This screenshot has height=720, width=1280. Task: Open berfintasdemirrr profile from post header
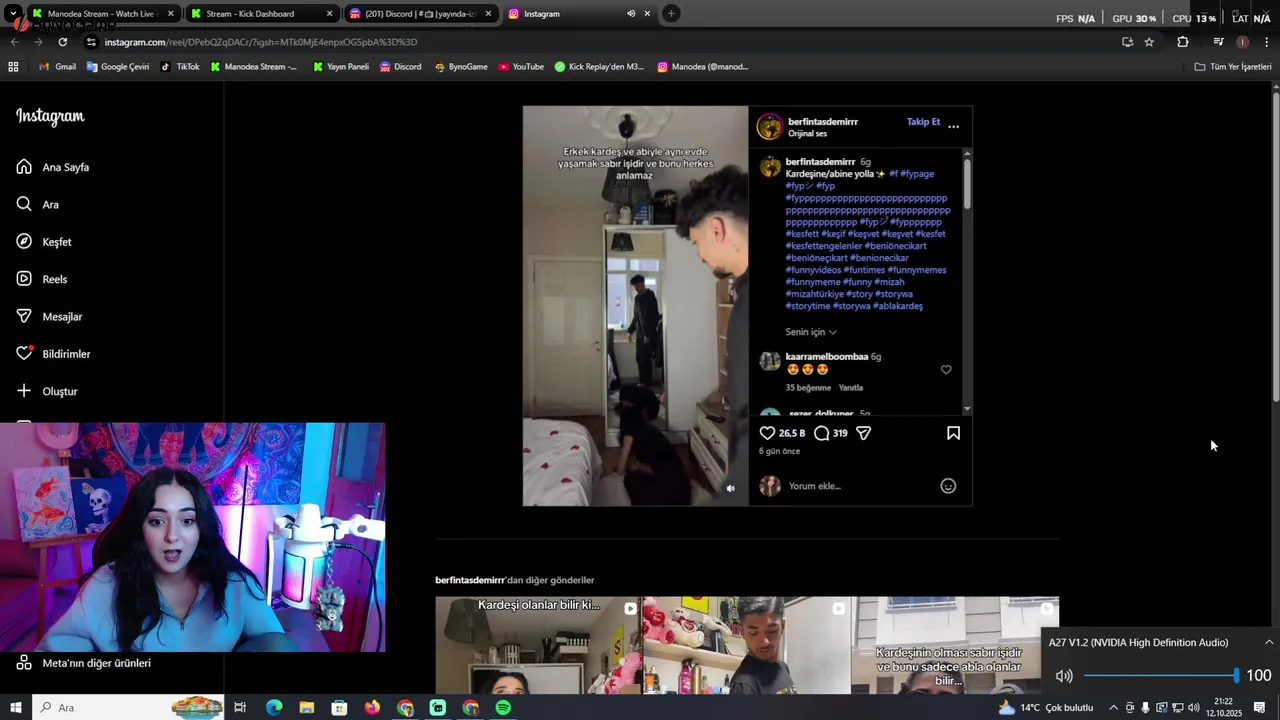pyautogui.click(x=823, y=122)
